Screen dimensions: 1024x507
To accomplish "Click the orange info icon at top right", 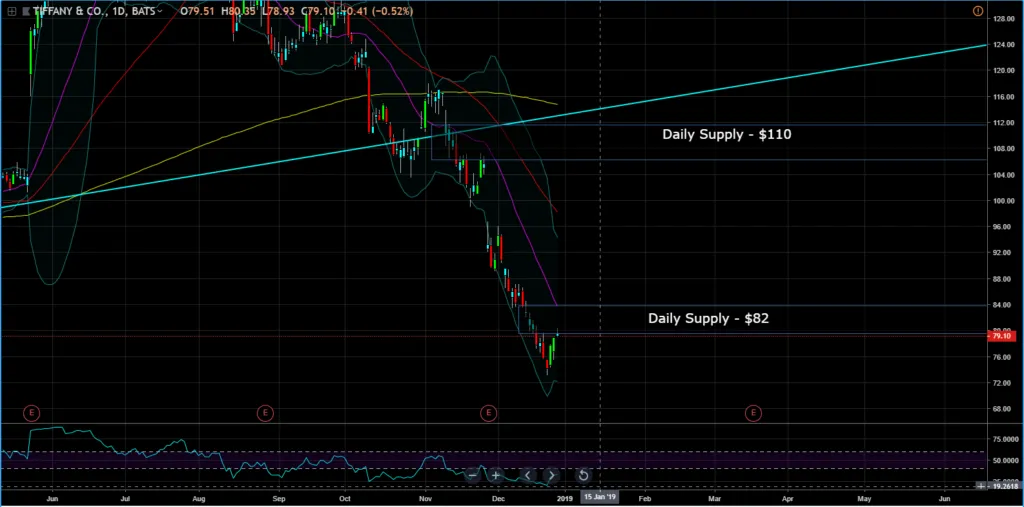I will [977, 10].
